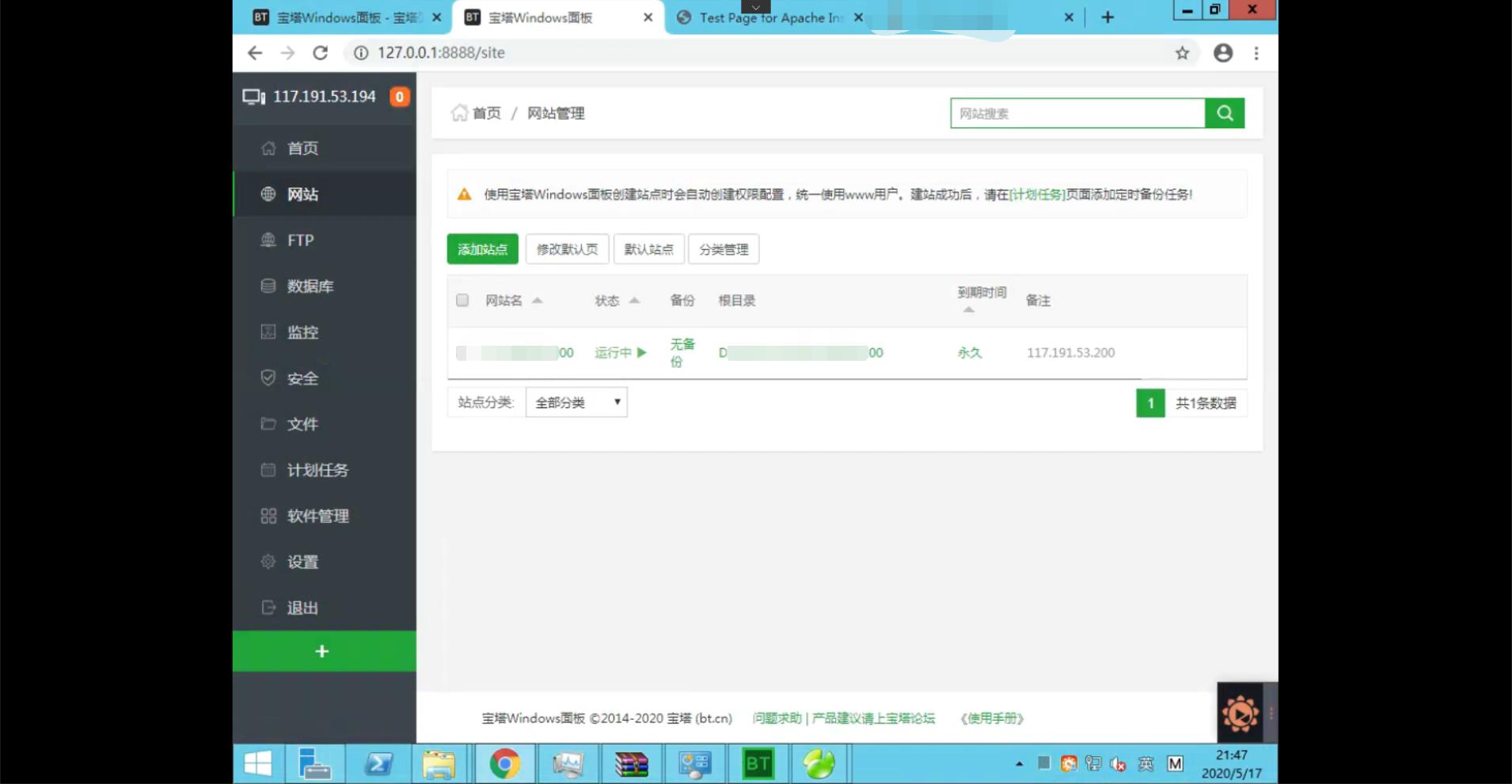Click the 分类管理 button
Viewport: 1512px width, 784px height.
tap(724, 249)
